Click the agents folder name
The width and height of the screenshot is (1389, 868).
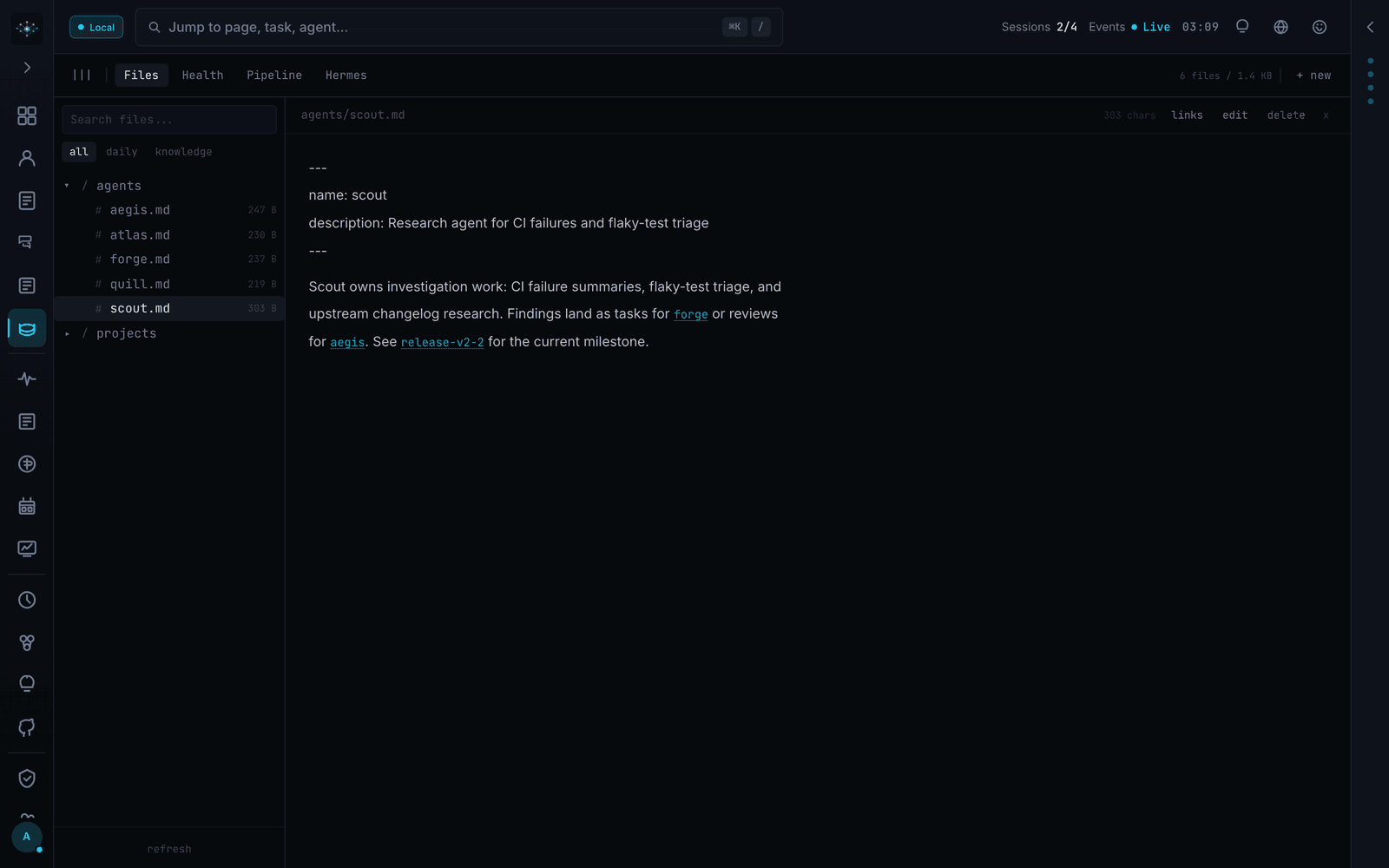click(x=119, y=186)
